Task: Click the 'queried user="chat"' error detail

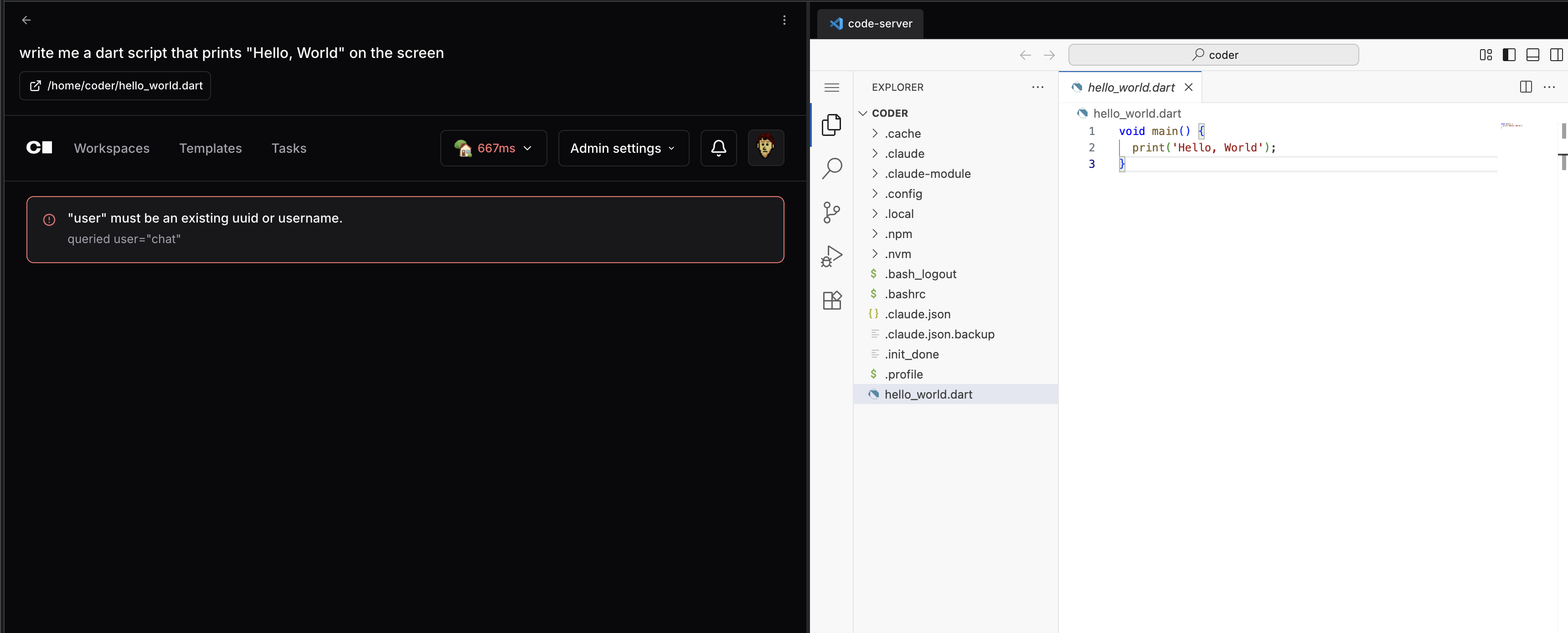Action: [x=124, y=239]
